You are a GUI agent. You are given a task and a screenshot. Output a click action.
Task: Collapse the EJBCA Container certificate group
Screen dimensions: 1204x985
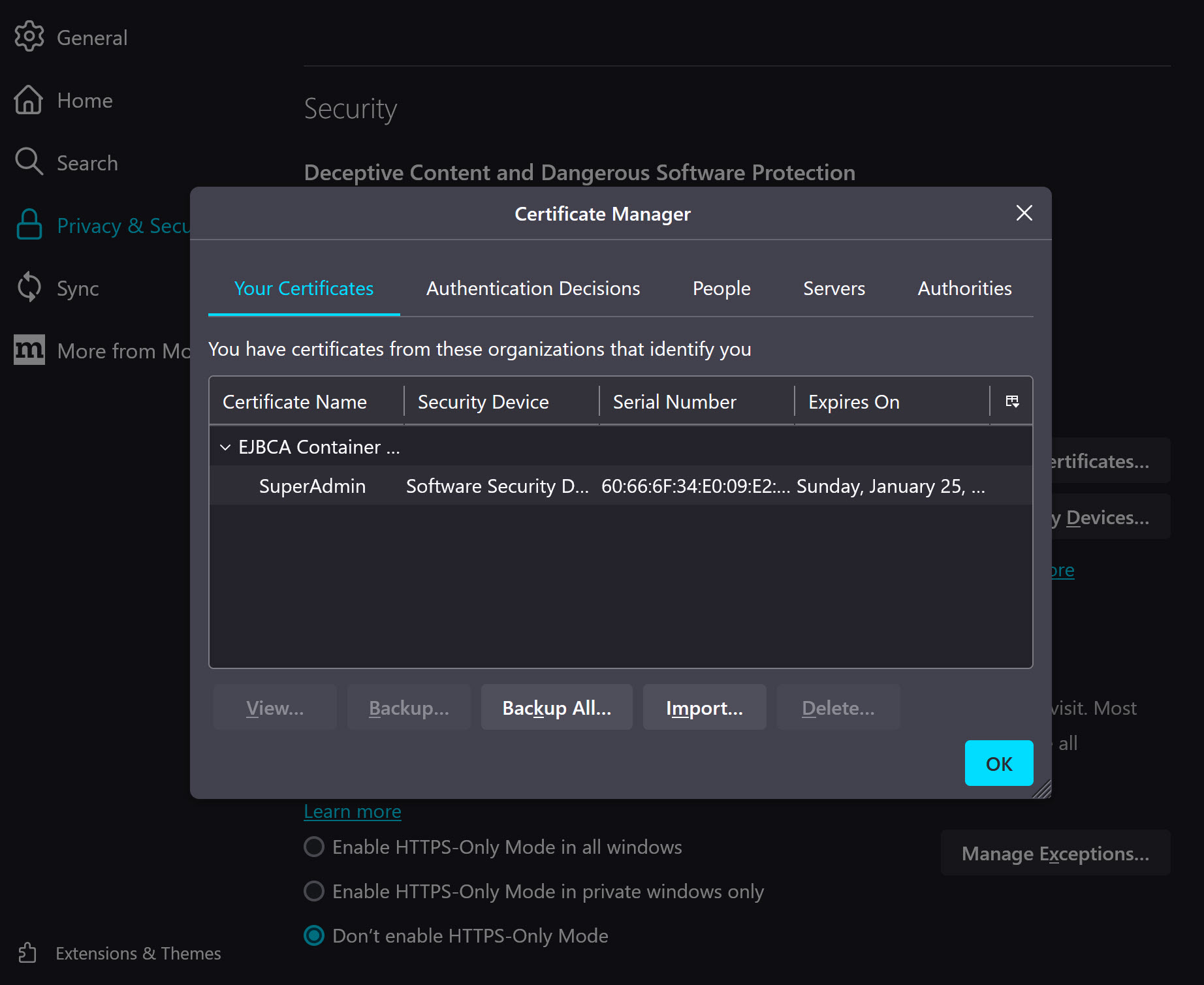(226, 446)
